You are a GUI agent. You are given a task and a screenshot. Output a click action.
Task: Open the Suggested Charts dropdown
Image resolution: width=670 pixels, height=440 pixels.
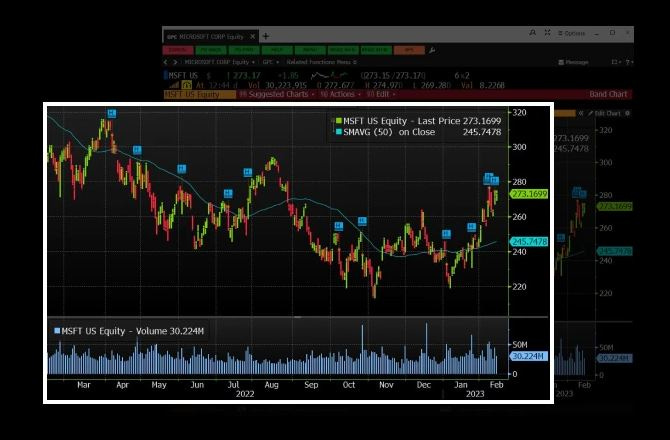click(277, 94)
